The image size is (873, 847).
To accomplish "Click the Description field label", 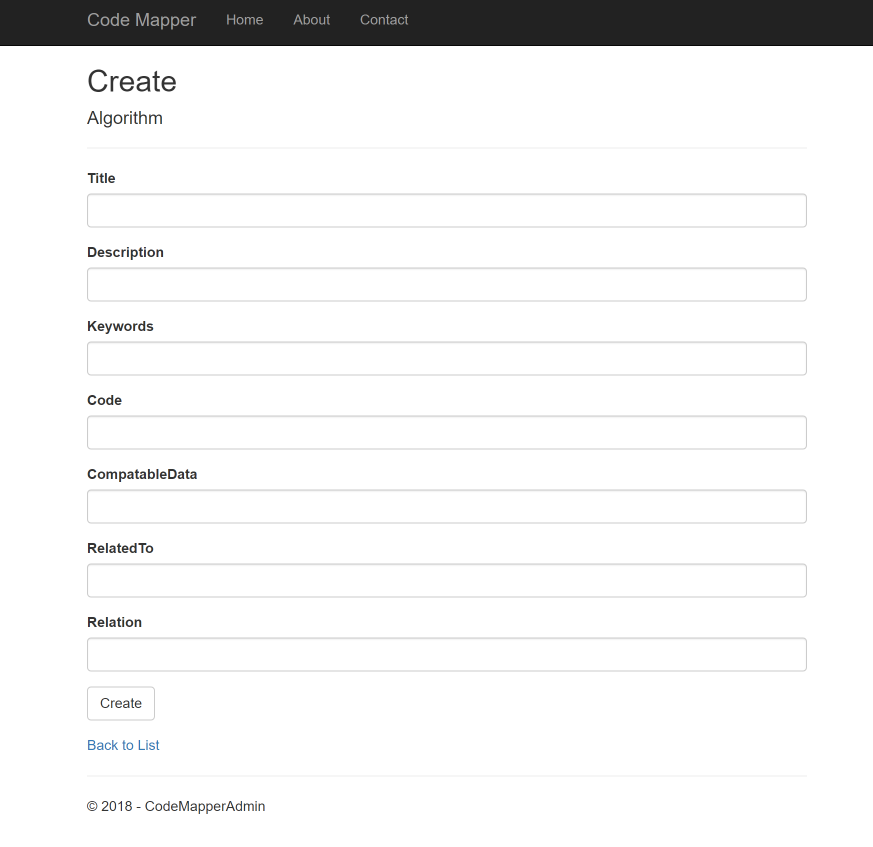I will pyautogui.click(x=125, y=252).
